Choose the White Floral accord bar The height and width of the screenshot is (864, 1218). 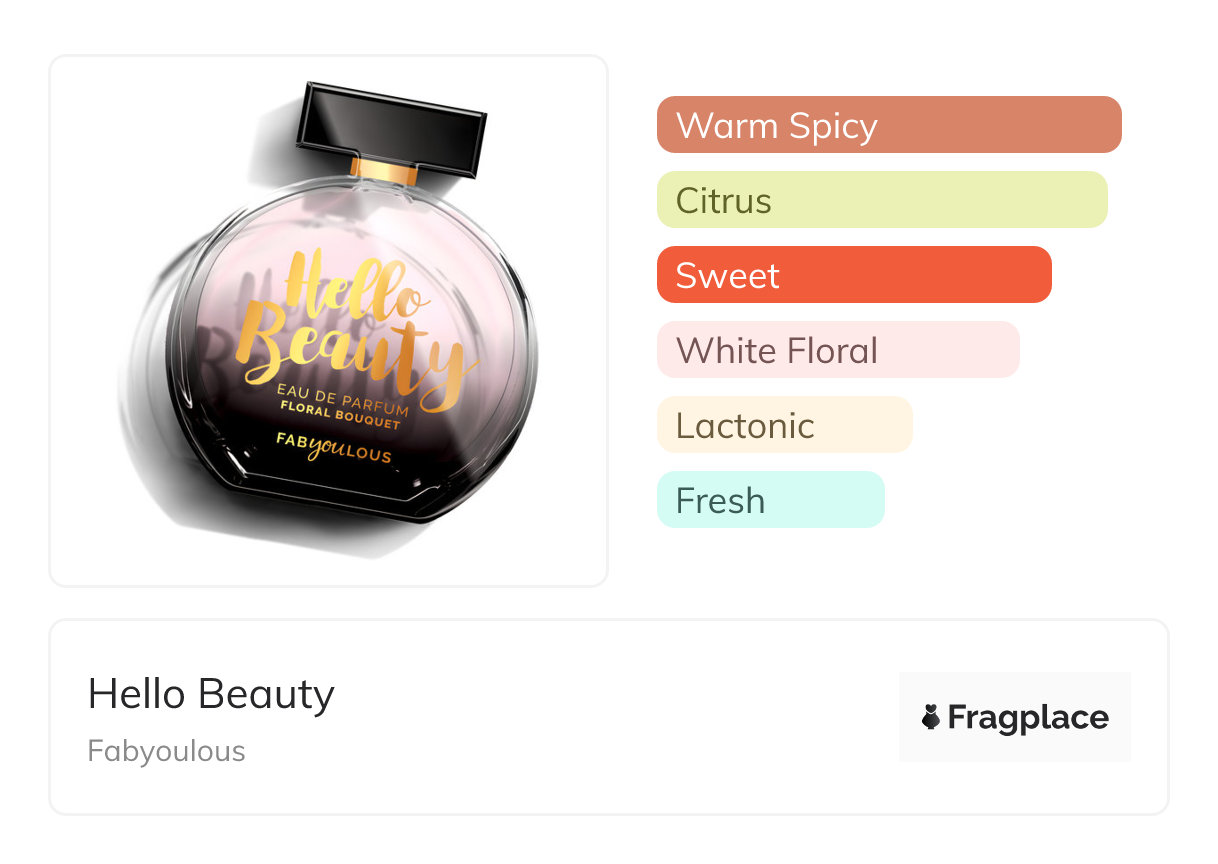point(838,350)
